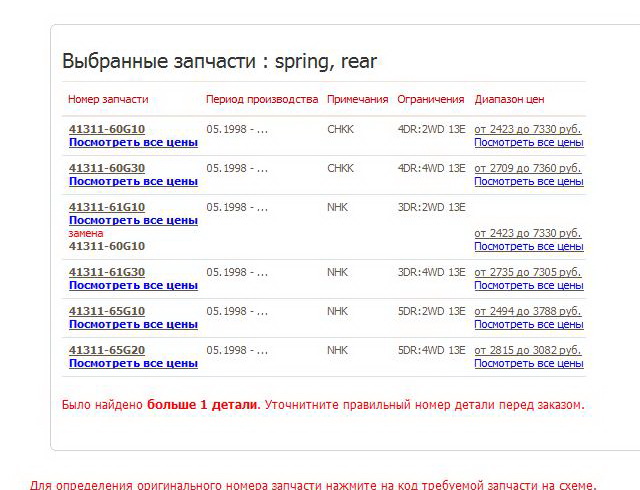Open price range 'от 2735 до 7305 руб.'

coord(527,272)
